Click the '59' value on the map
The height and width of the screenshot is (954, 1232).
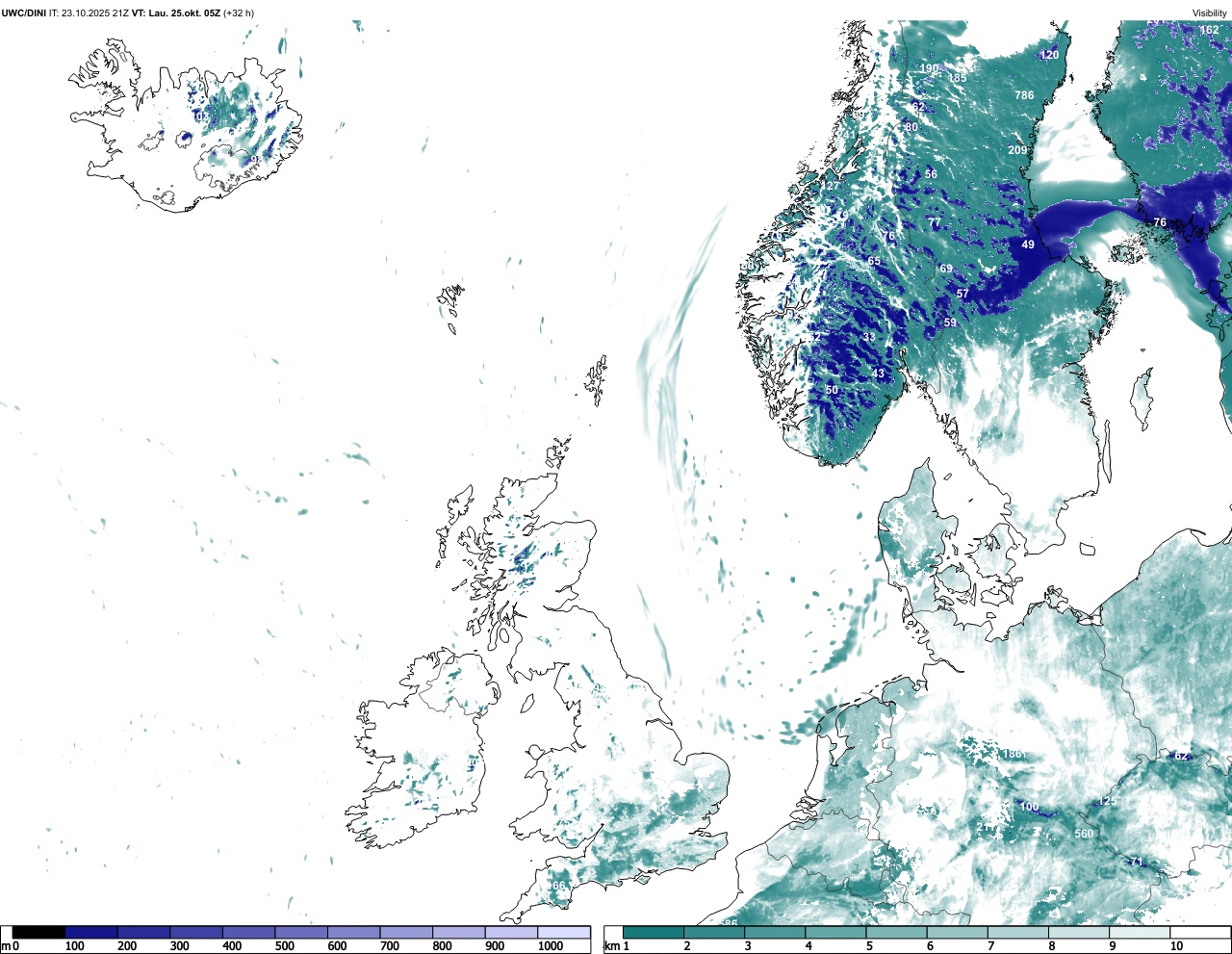click(x=950, y=322)
